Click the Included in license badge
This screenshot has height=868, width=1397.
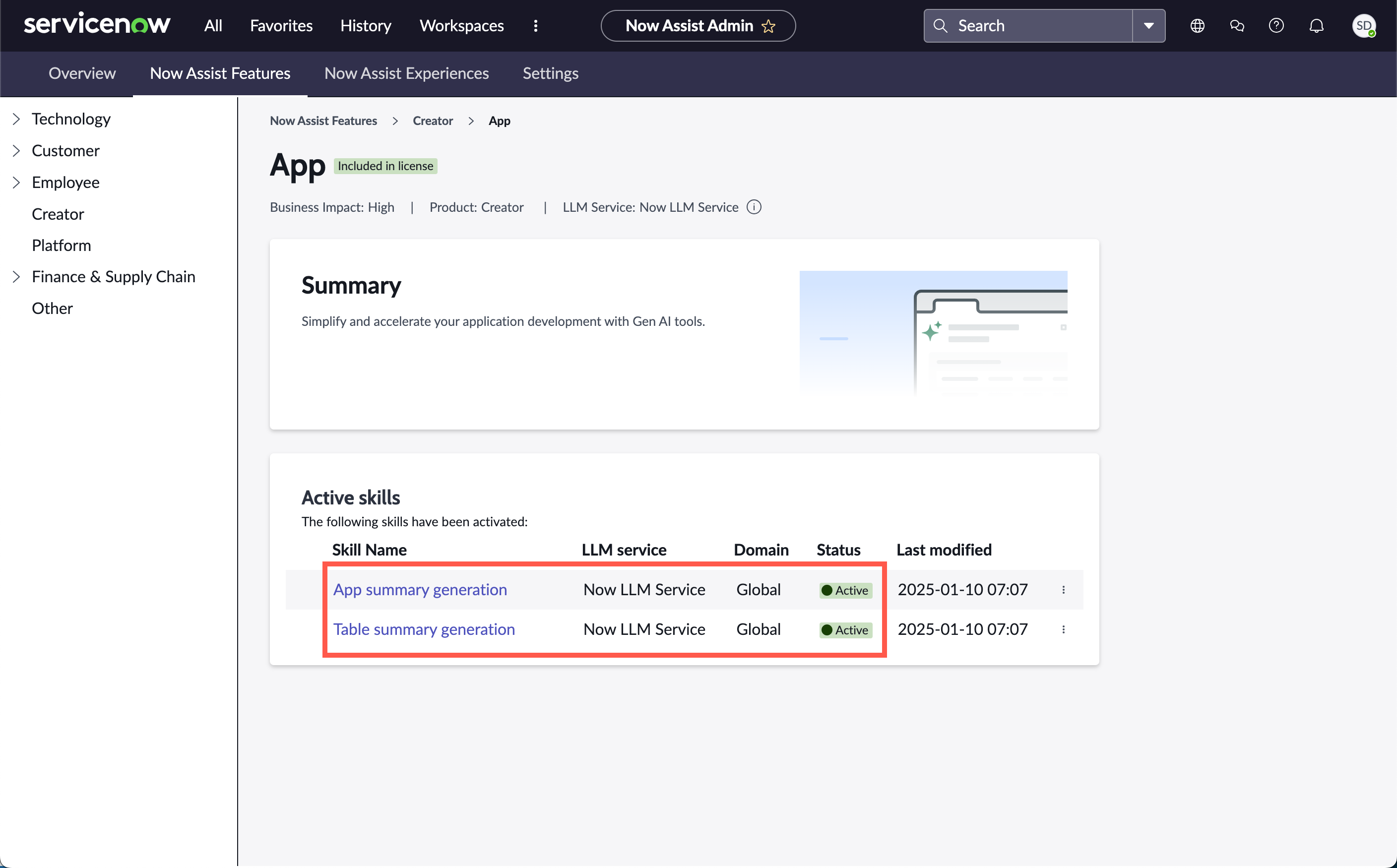point(385,166)
